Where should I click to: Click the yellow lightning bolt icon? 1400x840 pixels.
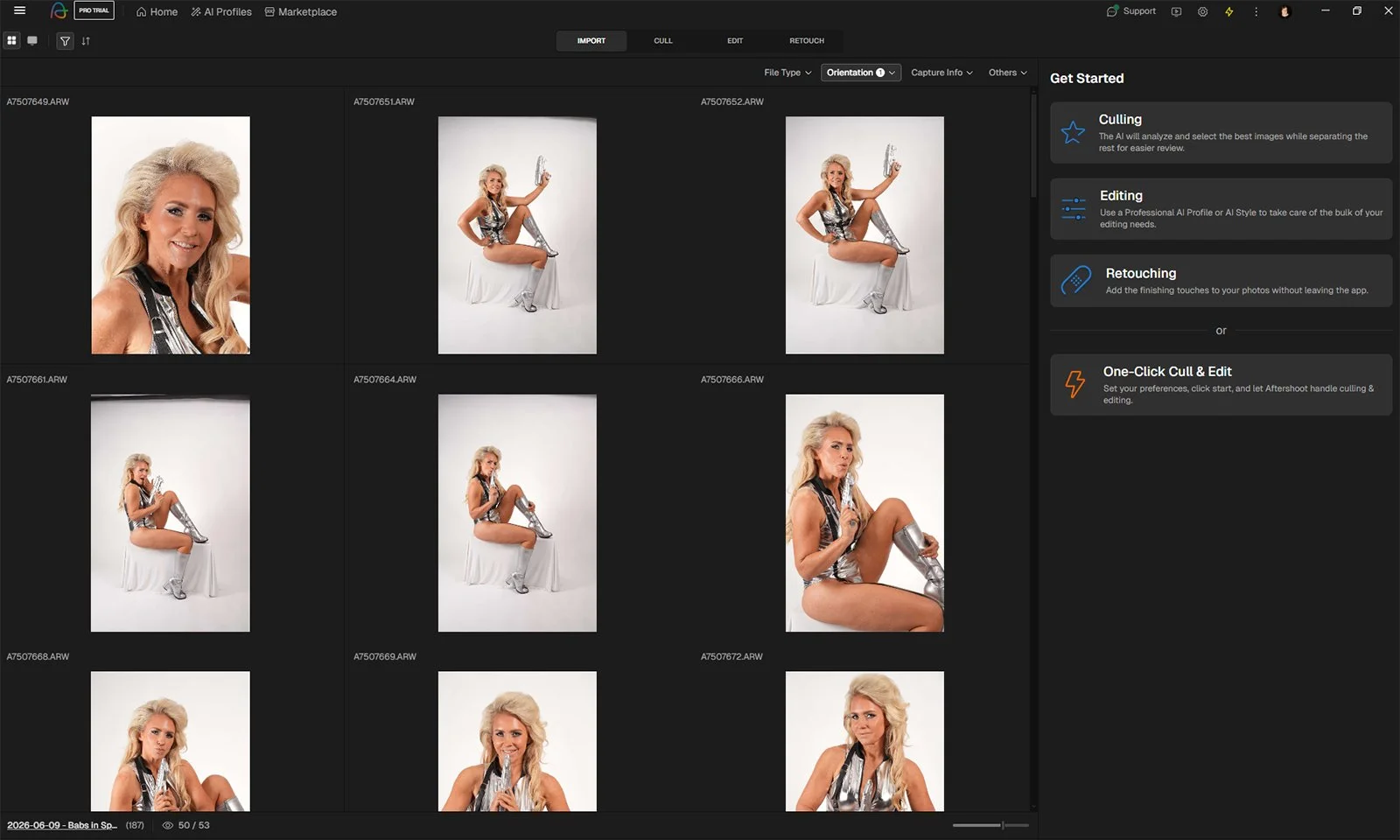(1228, 11)
